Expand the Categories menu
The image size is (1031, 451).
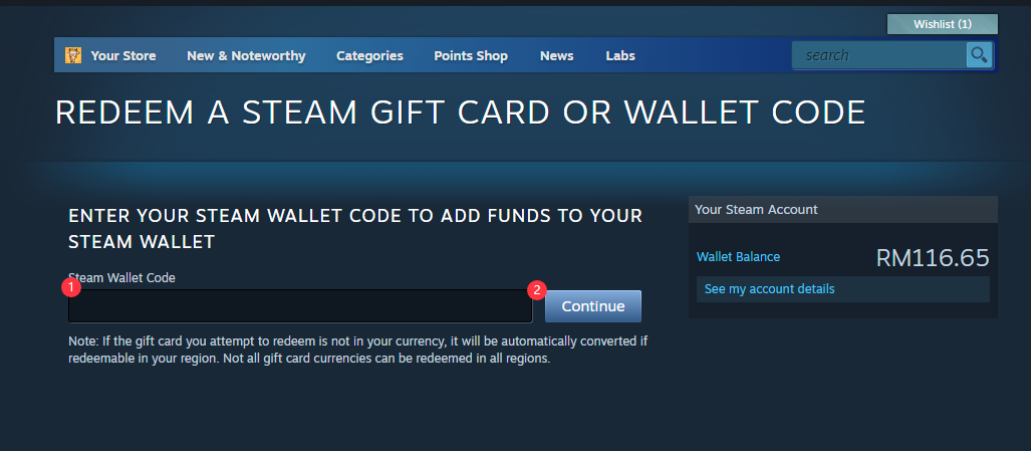(x=370, y=56)
